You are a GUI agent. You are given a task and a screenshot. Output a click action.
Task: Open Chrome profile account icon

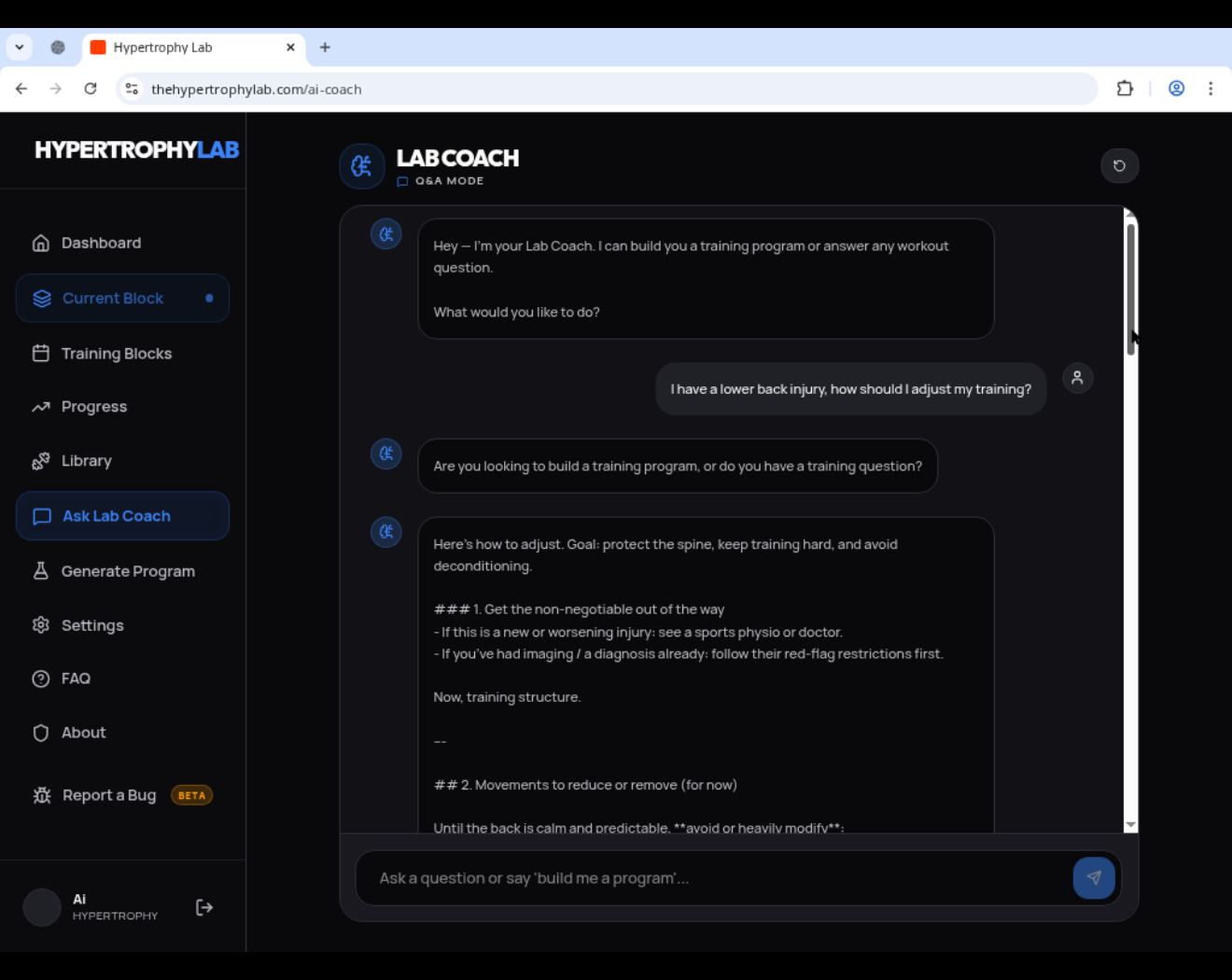pos(1176,89)
